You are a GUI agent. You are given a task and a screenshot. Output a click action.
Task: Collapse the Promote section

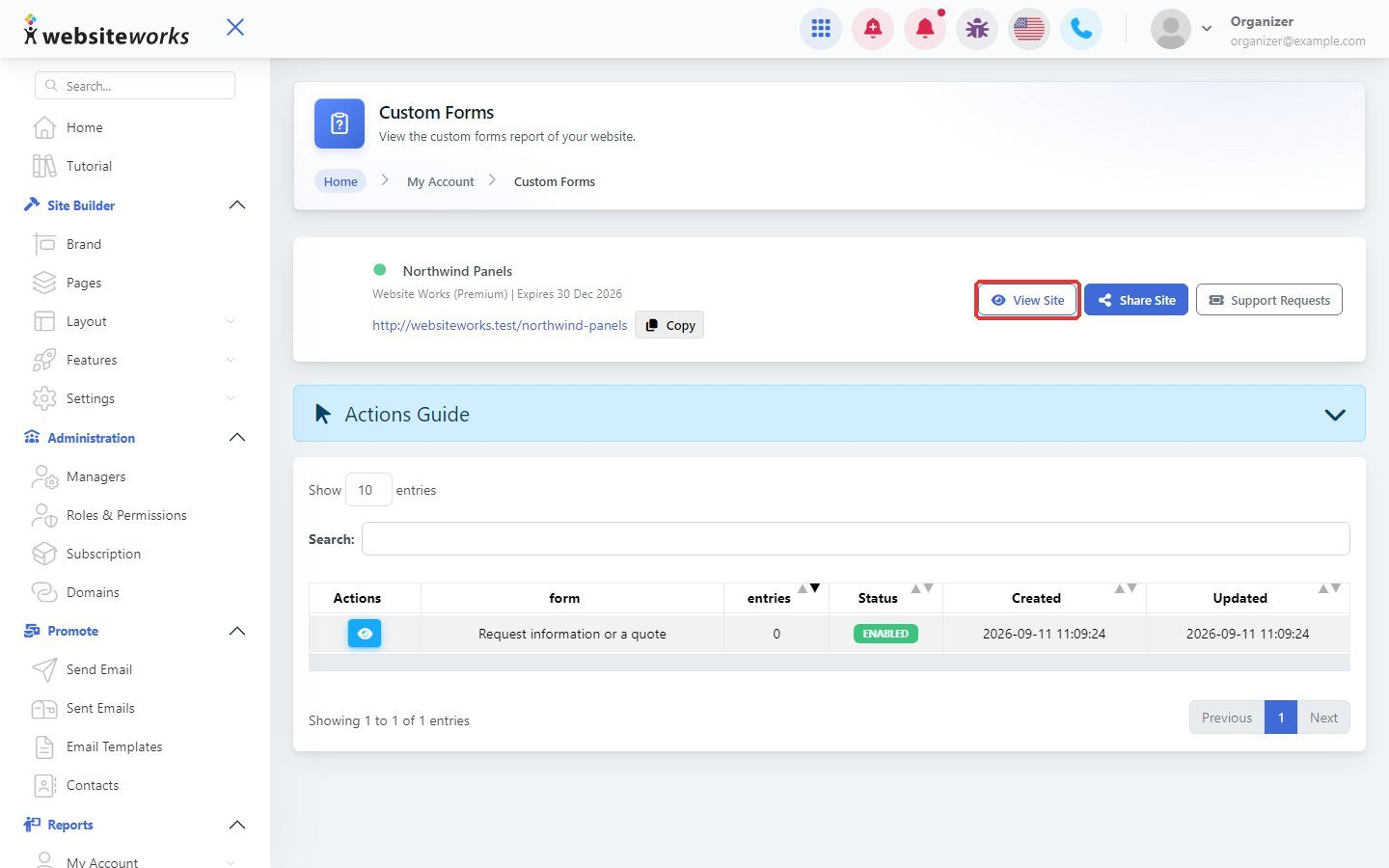(237, 631)
